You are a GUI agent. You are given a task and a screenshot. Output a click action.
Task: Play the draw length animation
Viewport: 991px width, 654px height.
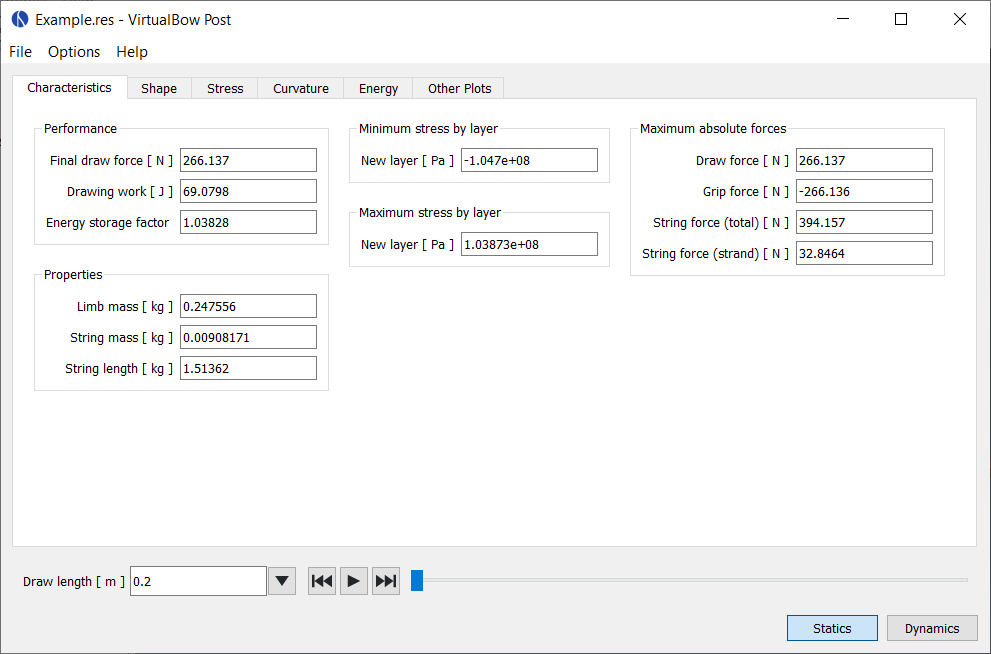(354, 581)
